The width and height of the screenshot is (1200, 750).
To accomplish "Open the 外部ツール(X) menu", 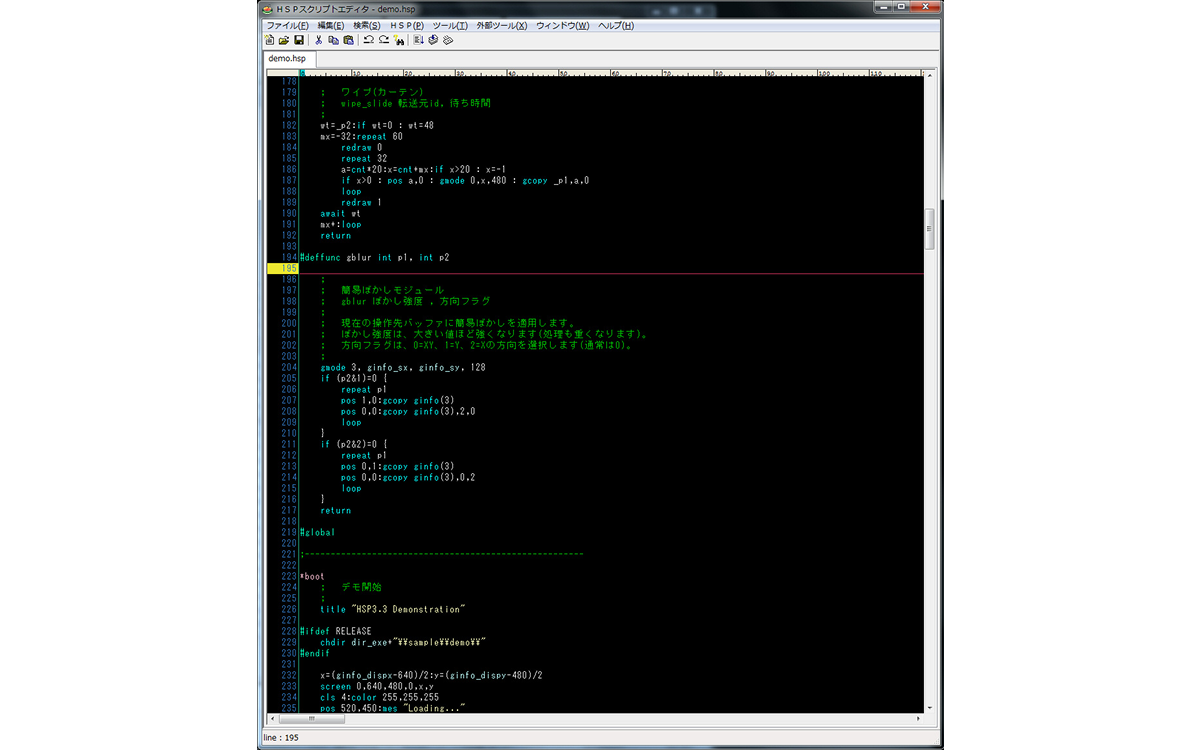I will [x=502, y=25].
